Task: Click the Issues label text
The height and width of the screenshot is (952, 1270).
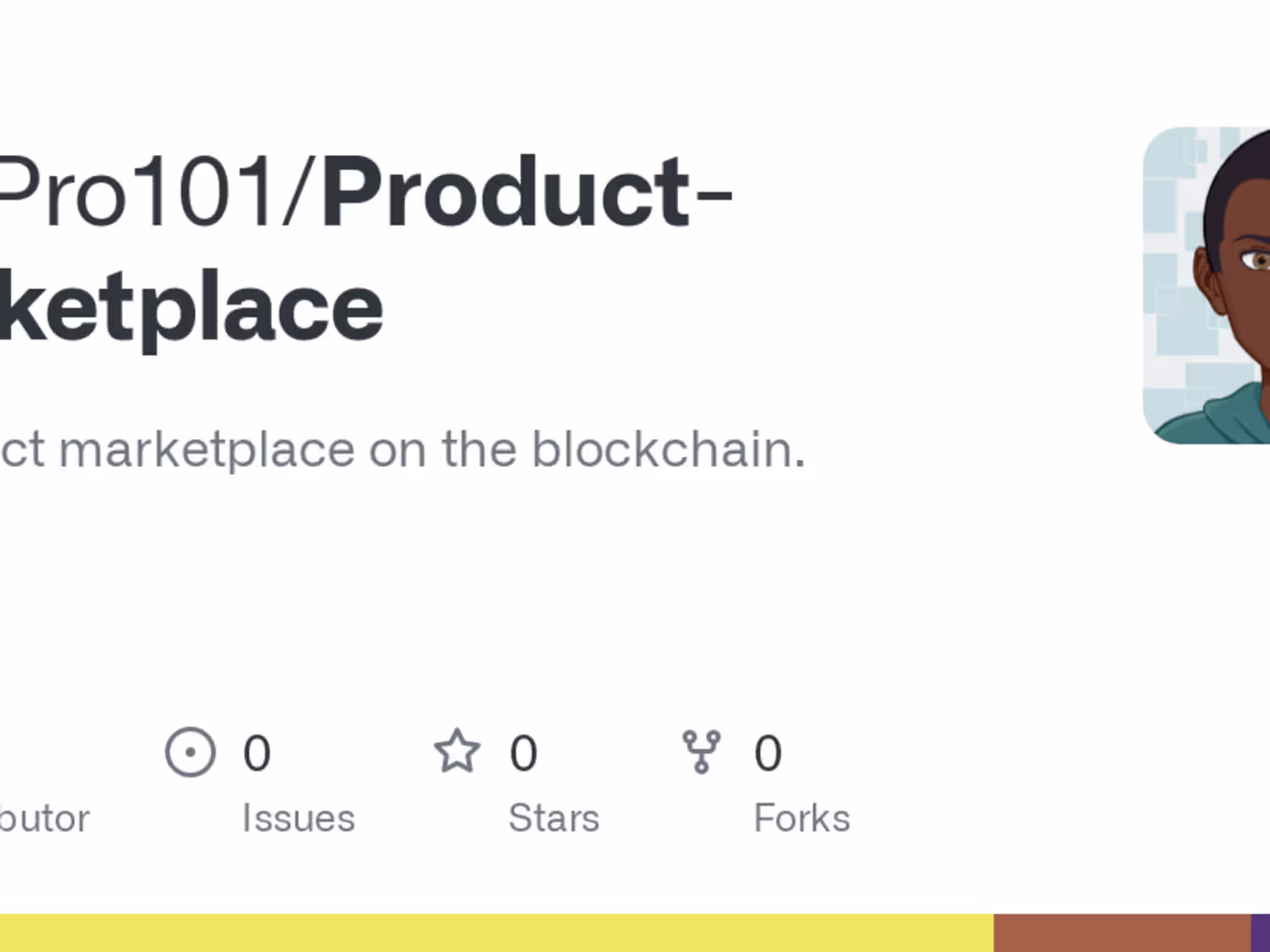Action: (x=298, y=818)
